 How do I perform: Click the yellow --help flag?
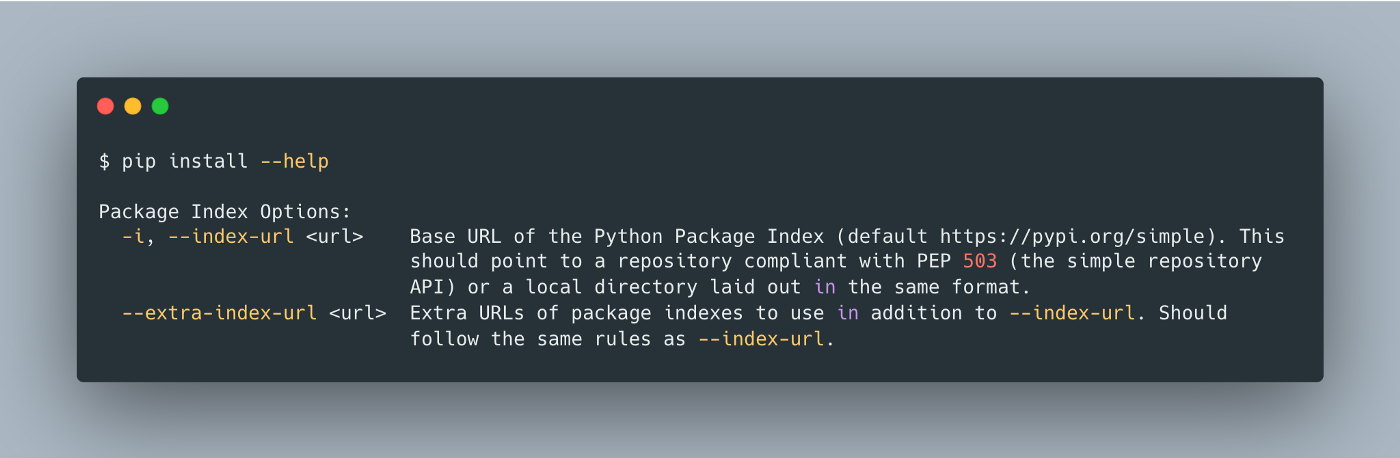294,161
